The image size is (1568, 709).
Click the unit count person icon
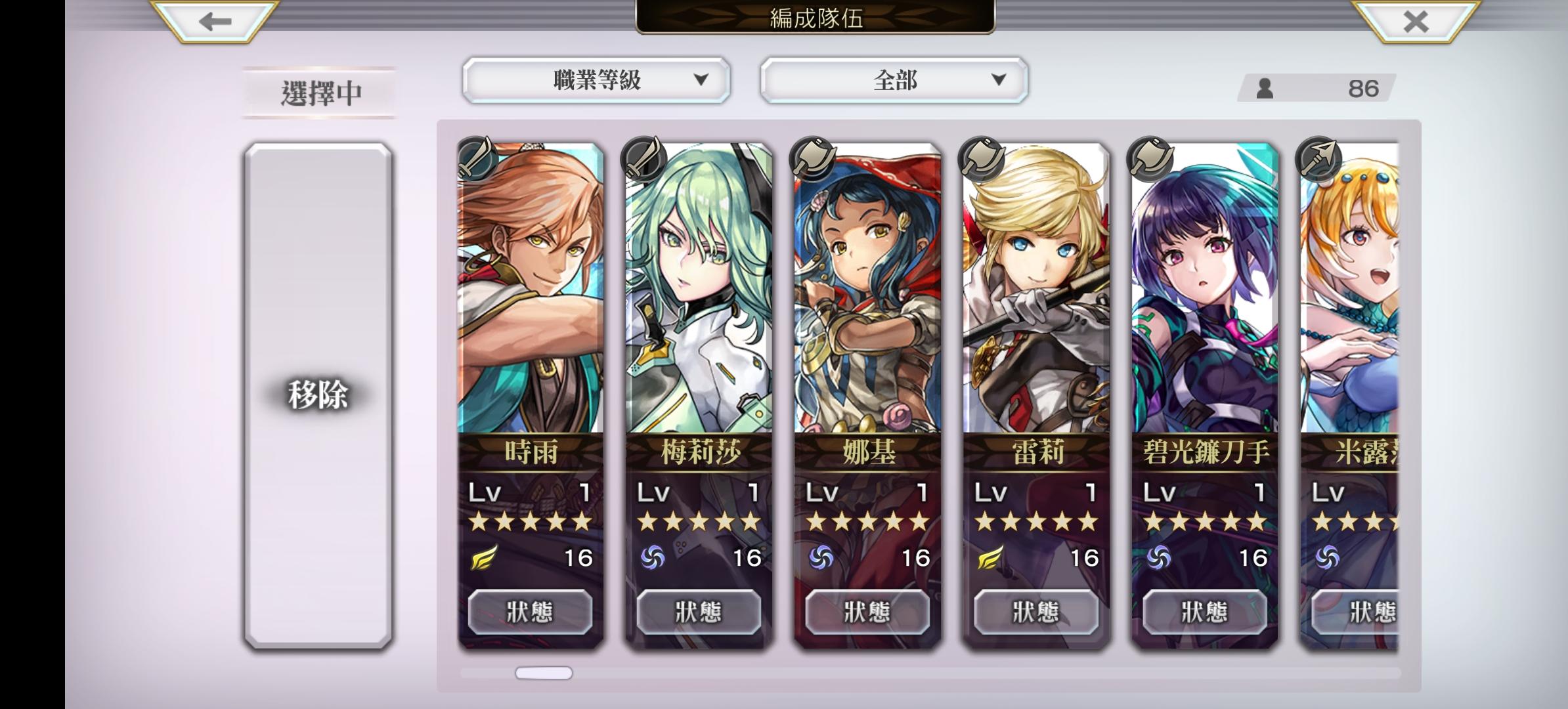click(x=1265, y=88)
